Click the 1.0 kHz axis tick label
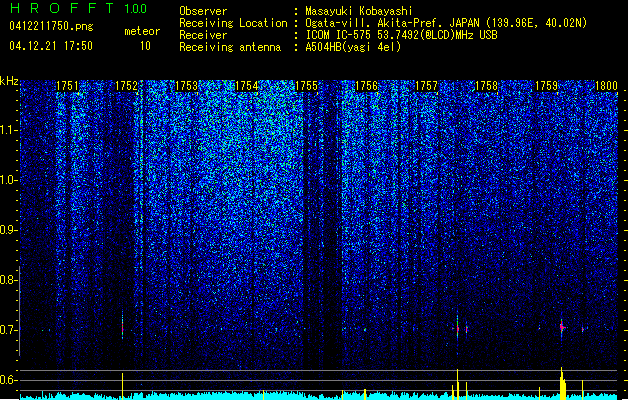The height and width of the screenshot is (400, 629). (7, 180)
